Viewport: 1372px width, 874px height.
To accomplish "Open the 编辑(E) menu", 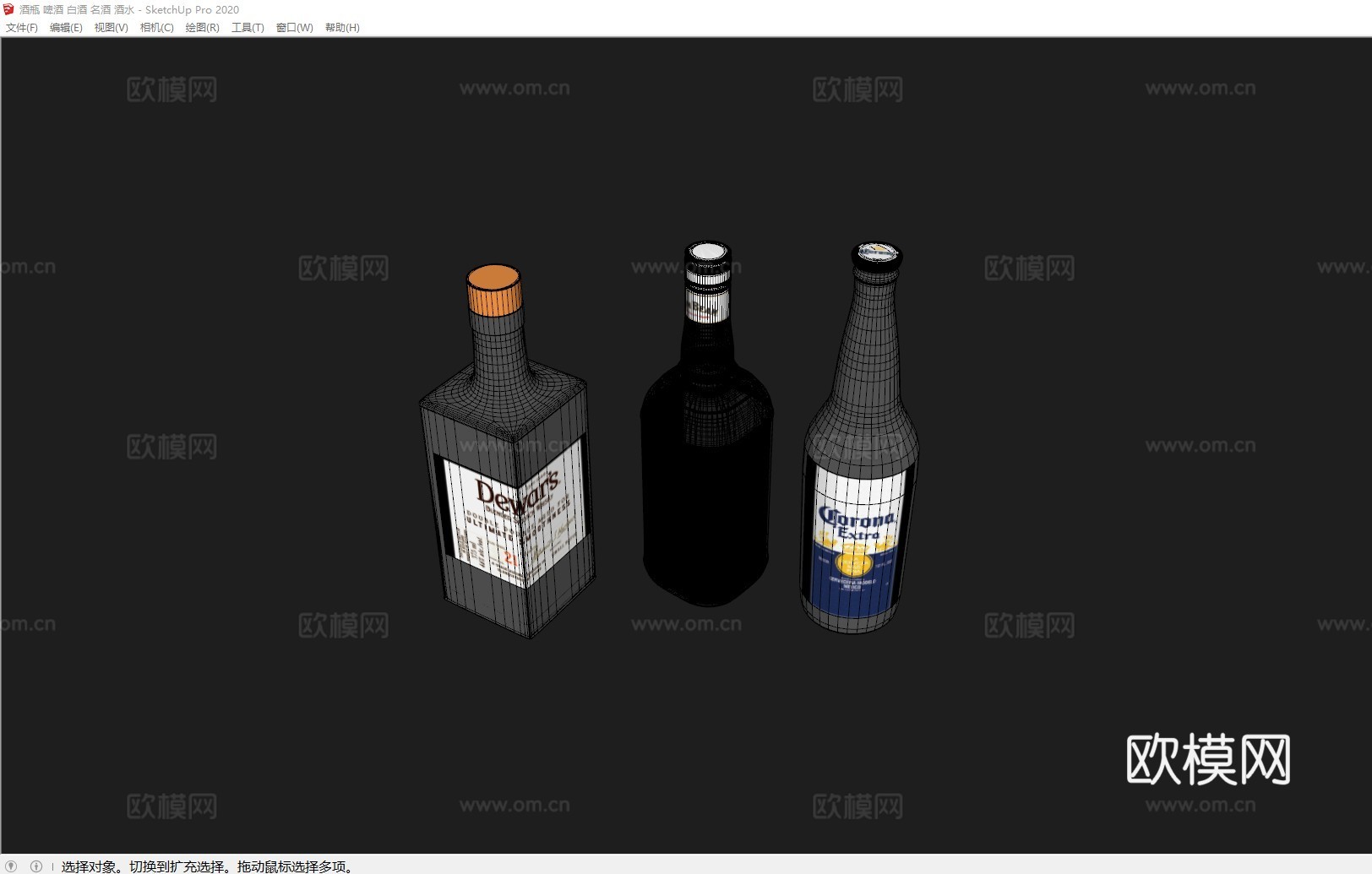I will coord(66,28).
